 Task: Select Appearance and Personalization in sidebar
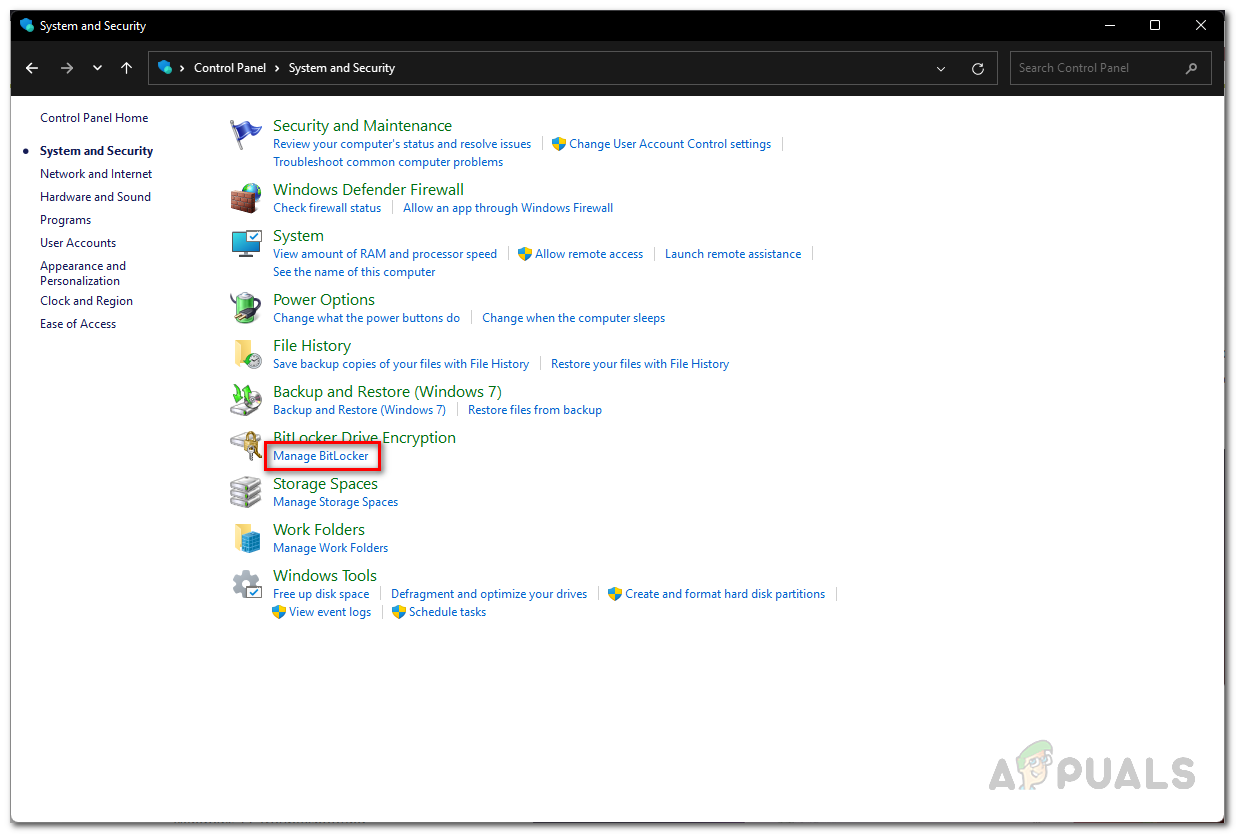[x=83, y=273]
